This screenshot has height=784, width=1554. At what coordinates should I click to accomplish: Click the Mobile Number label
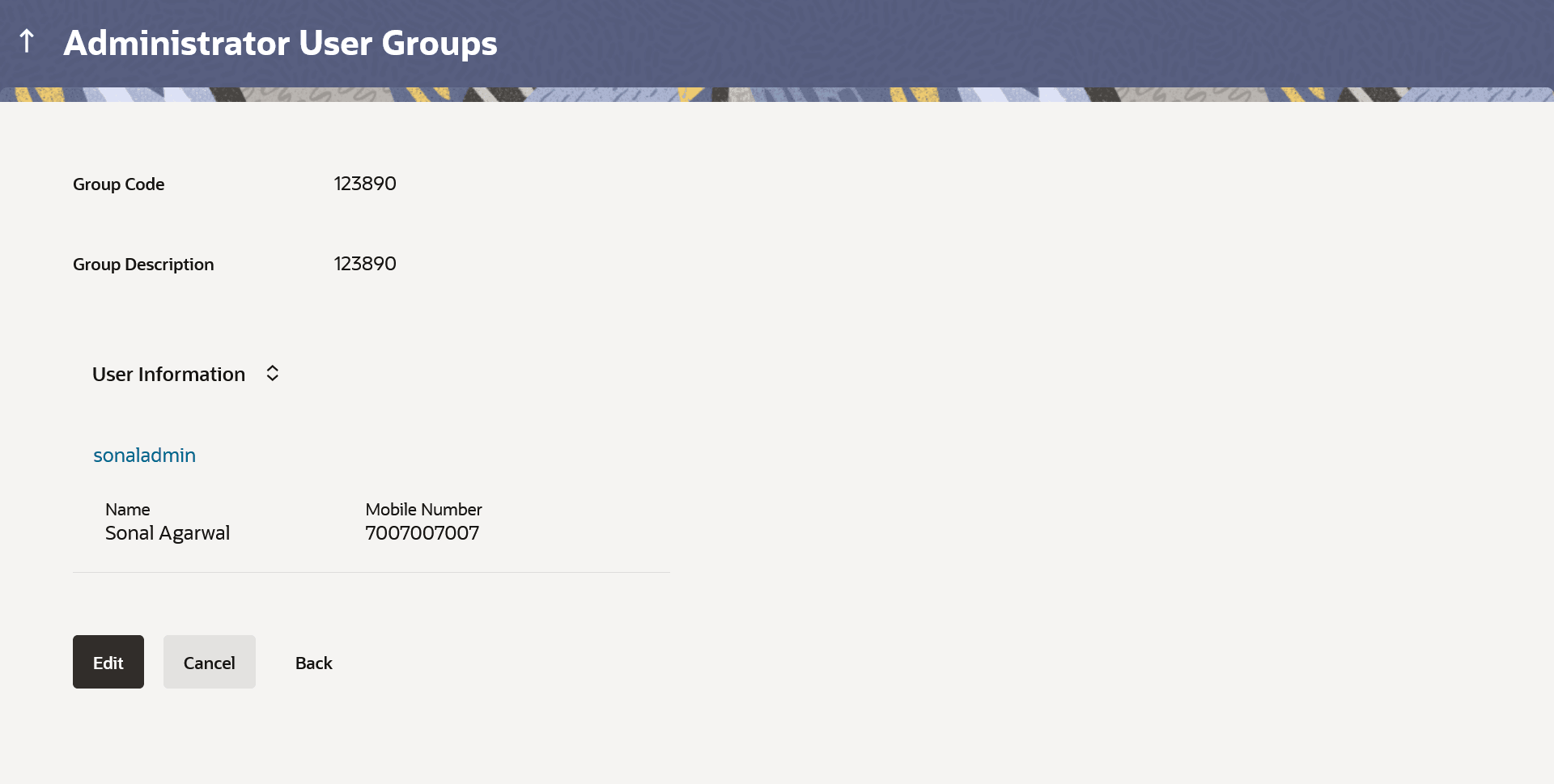[x=423, y=510]
